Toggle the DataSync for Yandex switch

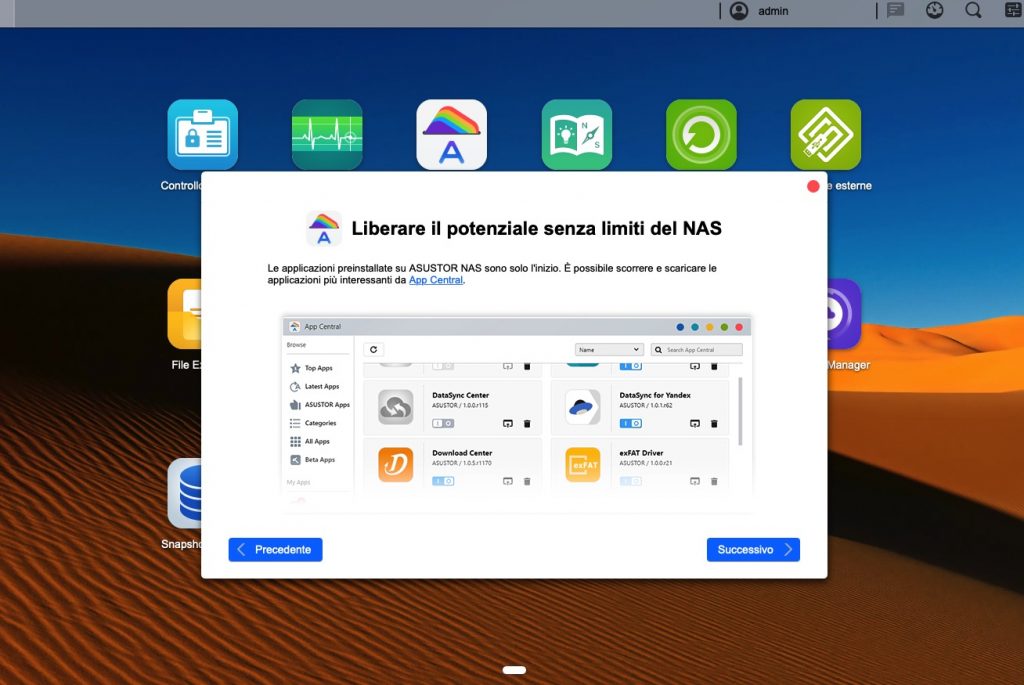630,423
